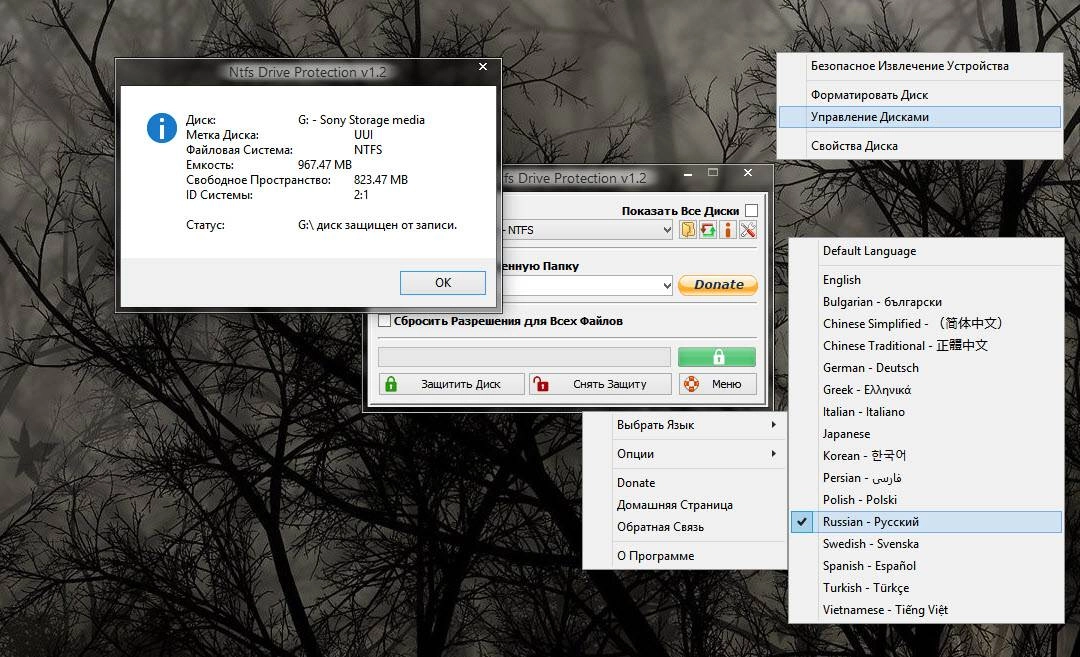Click the 'NTFS' file system value in dialog
The image size is (1080, 657).
(368, 150)
